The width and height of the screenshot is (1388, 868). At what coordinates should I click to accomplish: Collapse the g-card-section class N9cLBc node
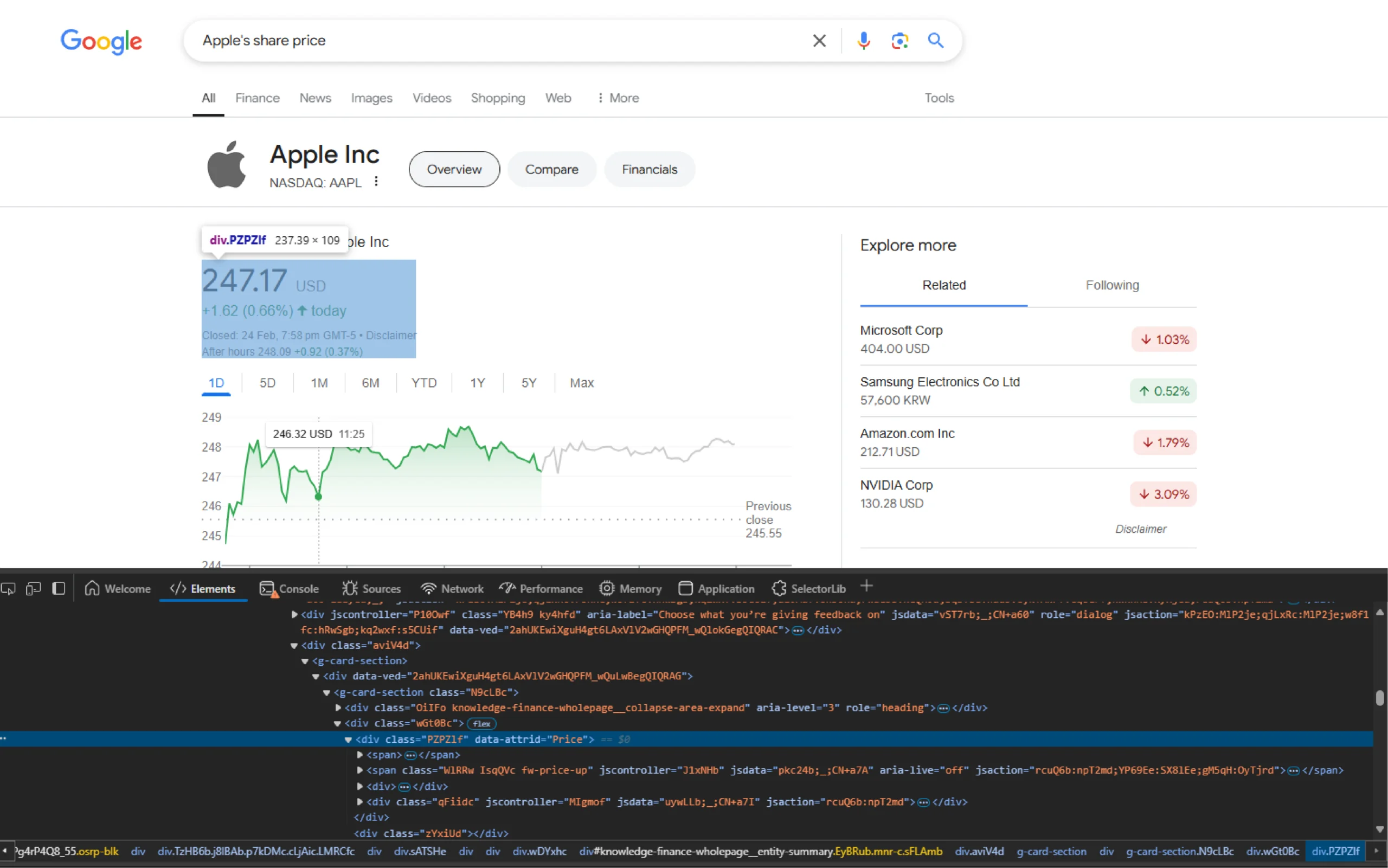click(x=326, y=692)
